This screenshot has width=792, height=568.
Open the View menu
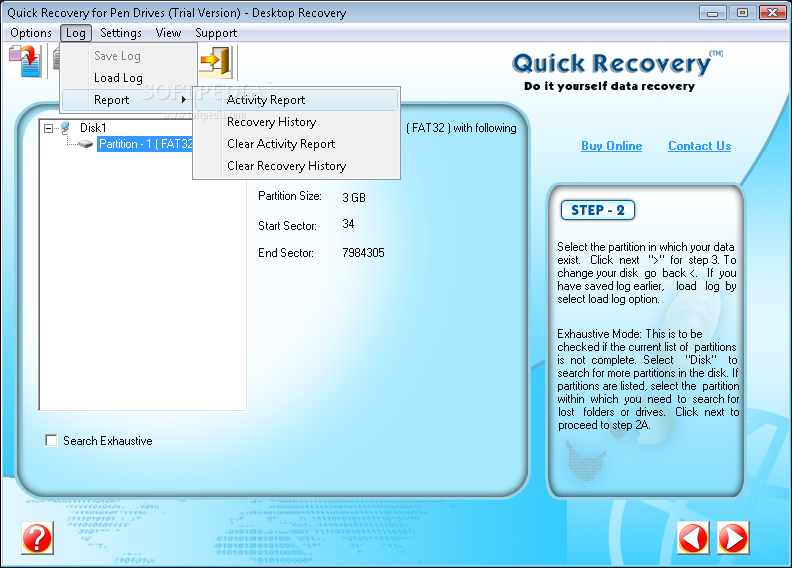pyautogui.click(x=168, y=33)
